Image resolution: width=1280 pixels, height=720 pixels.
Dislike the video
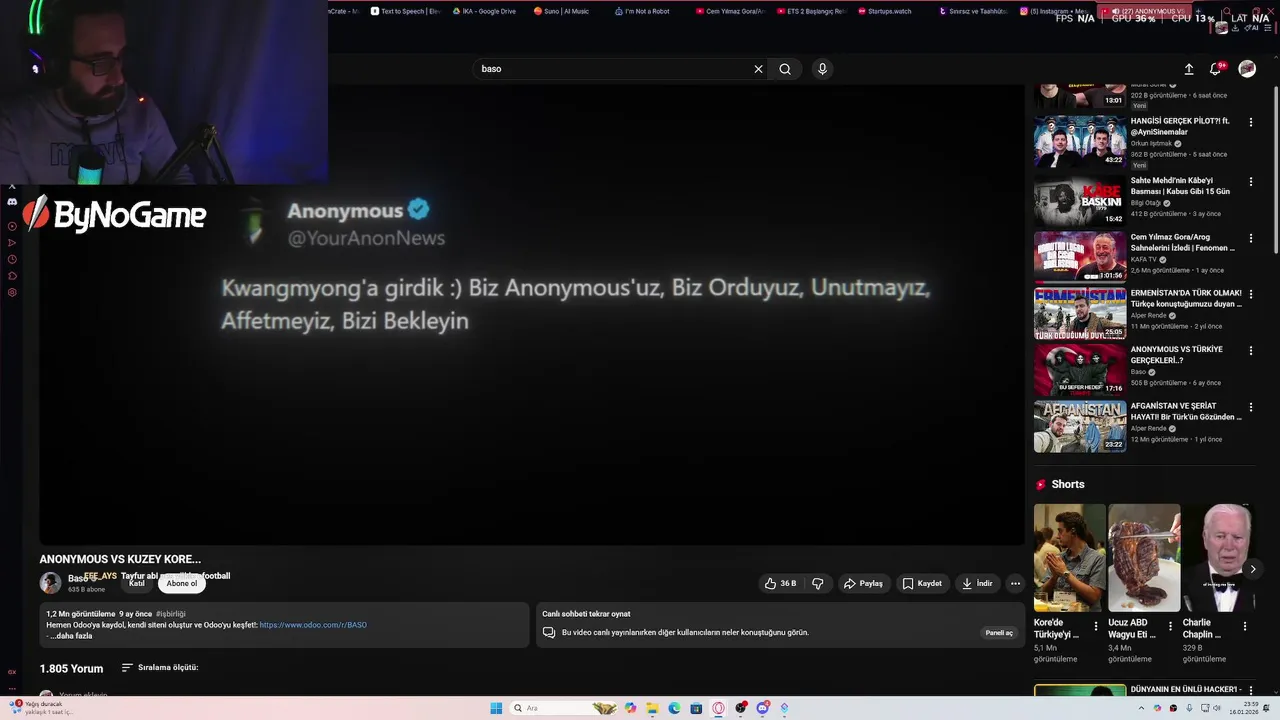coord(817,584)
